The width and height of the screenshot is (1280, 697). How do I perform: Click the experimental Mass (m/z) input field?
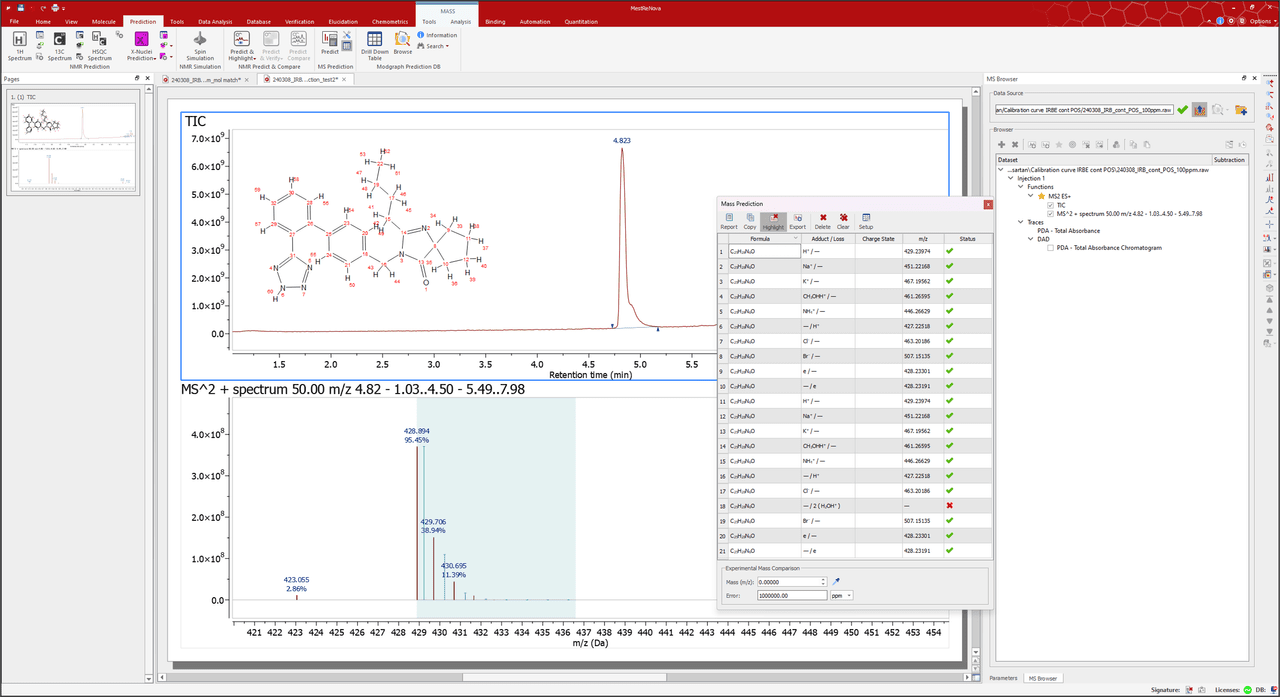pyautogui.click(x=789, y=581)
